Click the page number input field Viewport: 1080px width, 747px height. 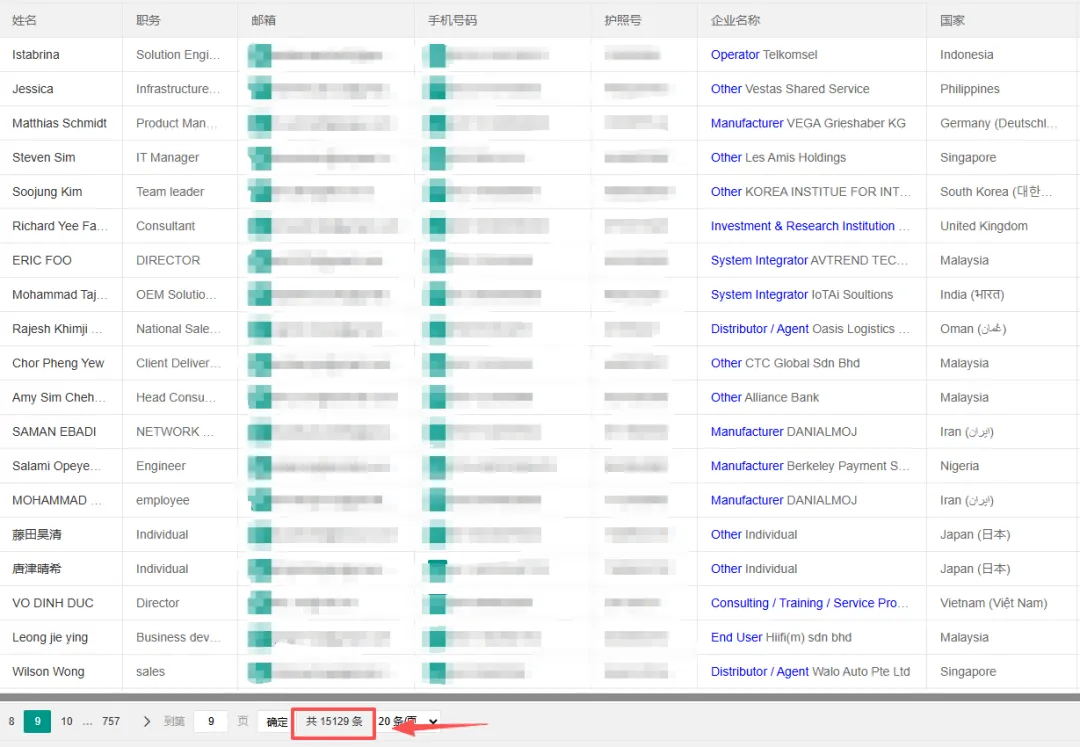coord(211,722)
